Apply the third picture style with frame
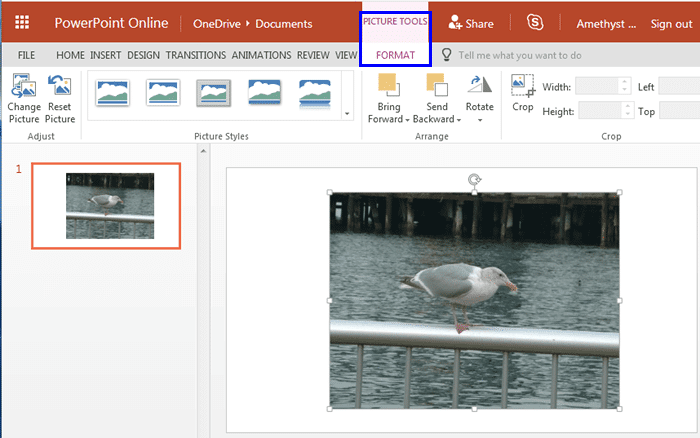The image size is (700, 438). coord(213,93)
